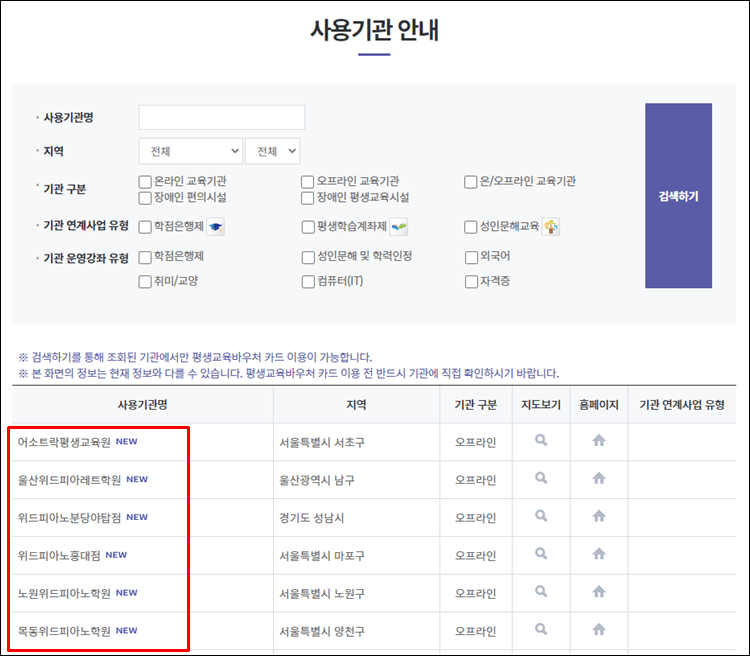
Task: Open 위드피아노분당야탑점 entry
Action: 69,517
